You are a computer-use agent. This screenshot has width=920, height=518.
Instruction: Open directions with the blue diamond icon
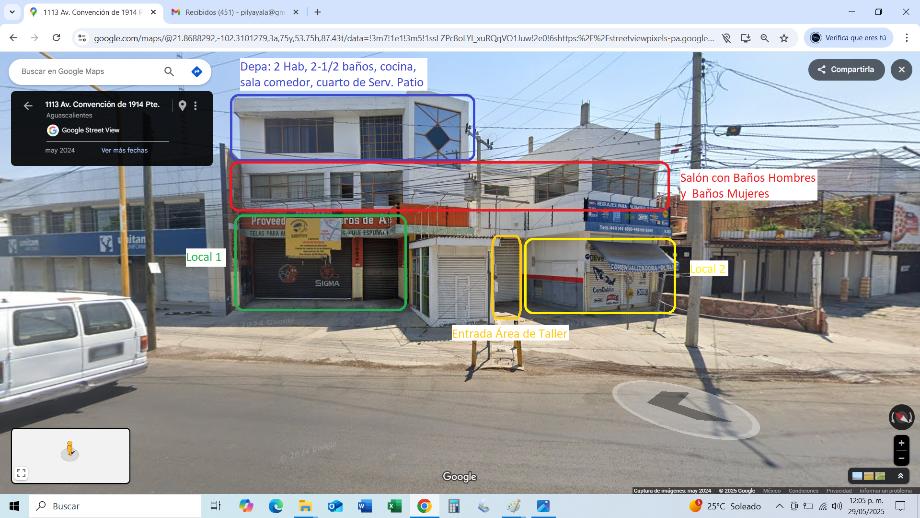(197, 72)
